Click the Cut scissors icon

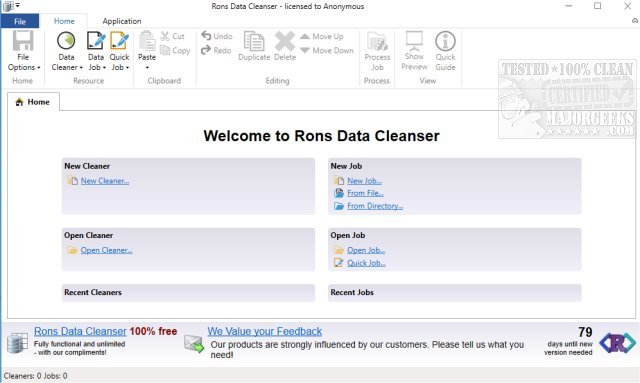pos(165,36)
